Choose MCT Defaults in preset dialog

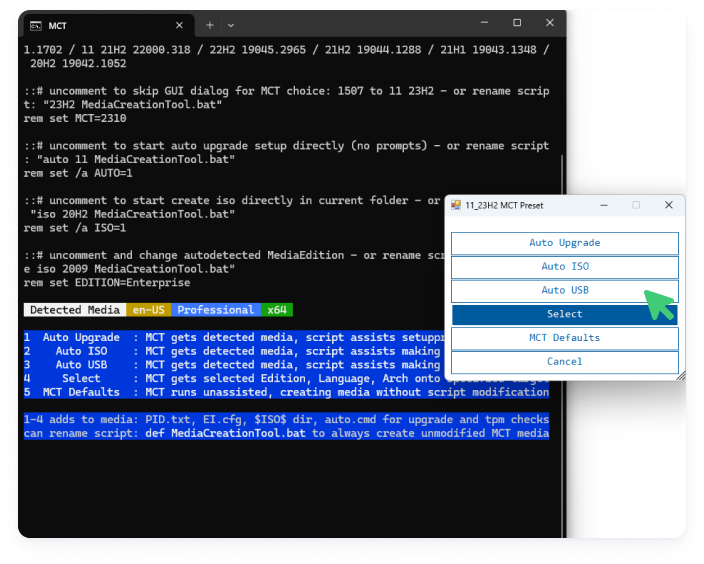tap(564, 338)
